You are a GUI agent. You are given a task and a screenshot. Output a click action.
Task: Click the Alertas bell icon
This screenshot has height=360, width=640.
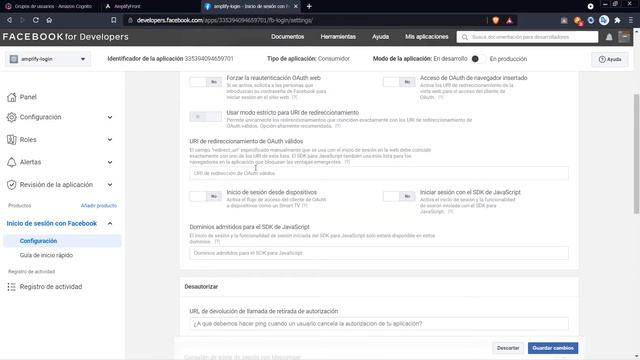coord(11,162)
